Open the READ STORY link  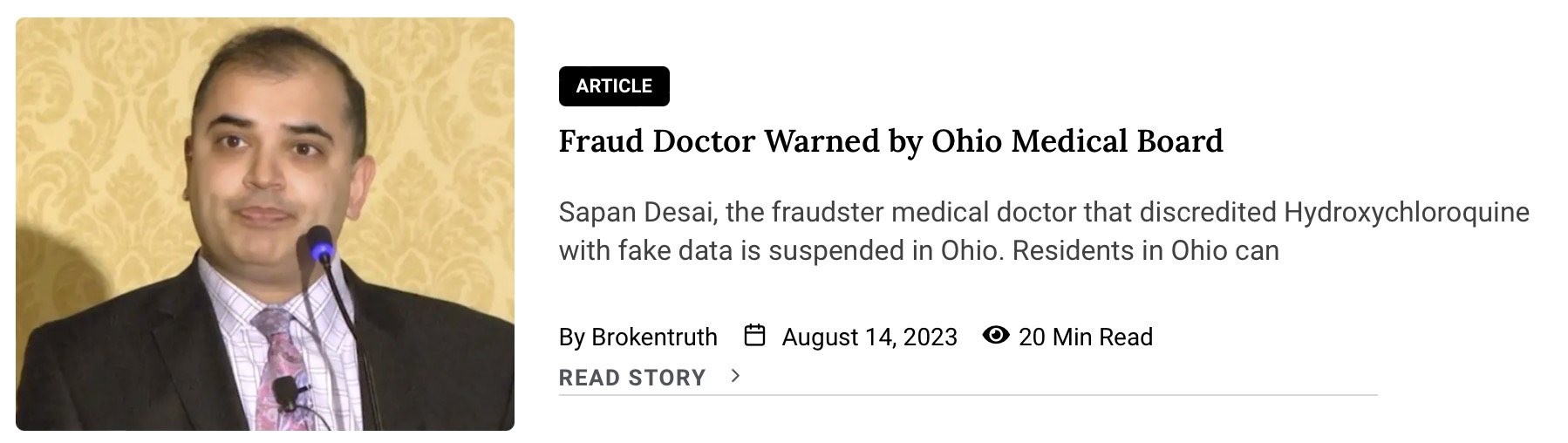click(x=631, y=378)
